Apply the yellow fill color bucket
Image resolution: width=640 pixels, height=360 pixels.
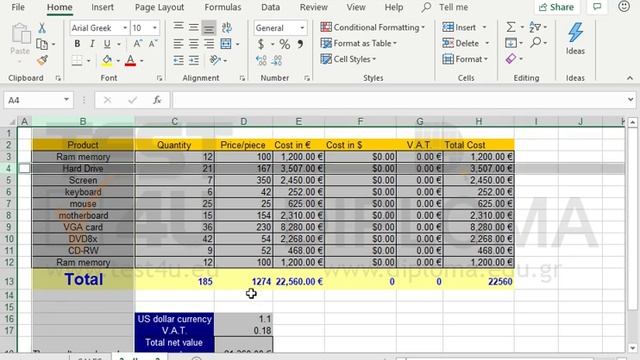tap(107, 60)
